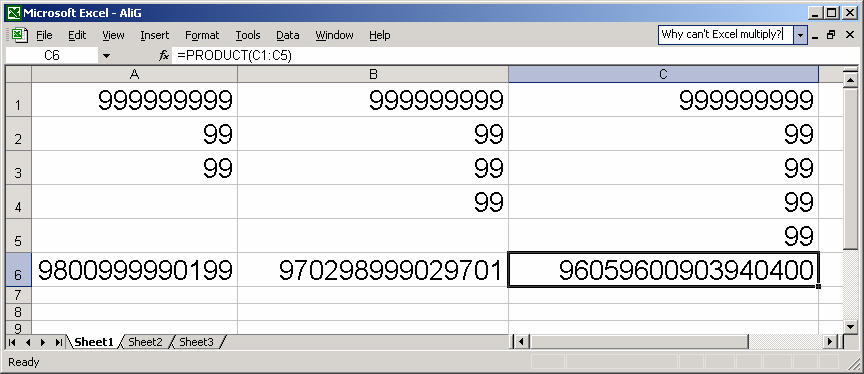Select row 4 header
864x374 pixels.
pos(19,202)
